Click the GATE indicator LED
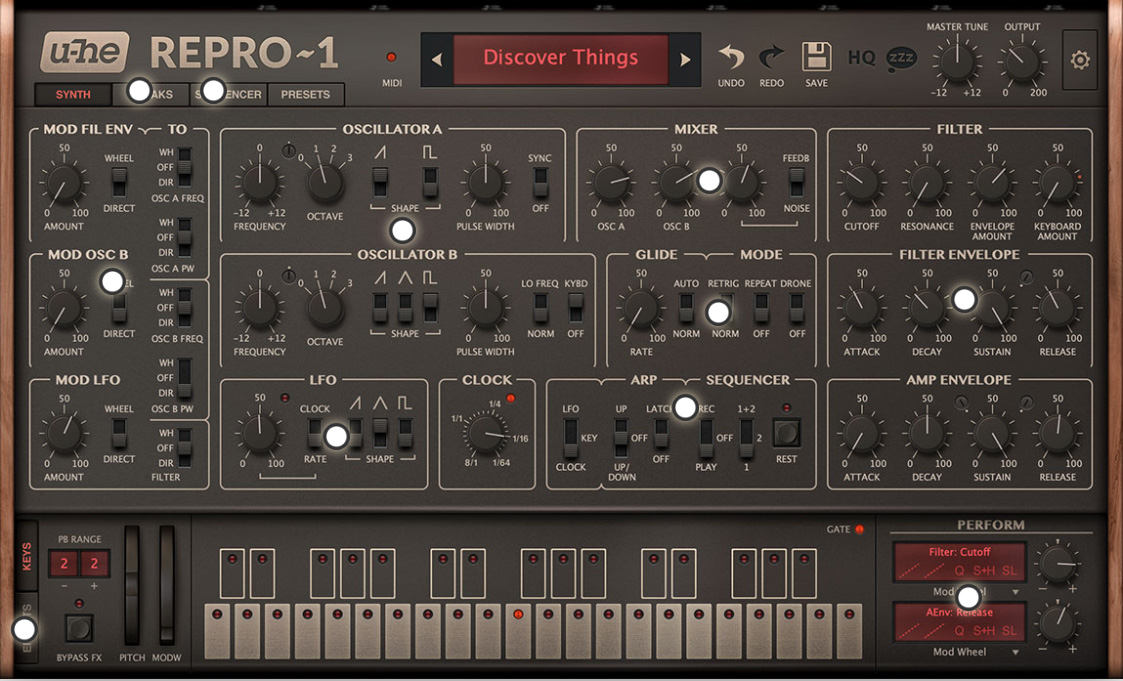The image size is (1123, 681). coord(859,529)
